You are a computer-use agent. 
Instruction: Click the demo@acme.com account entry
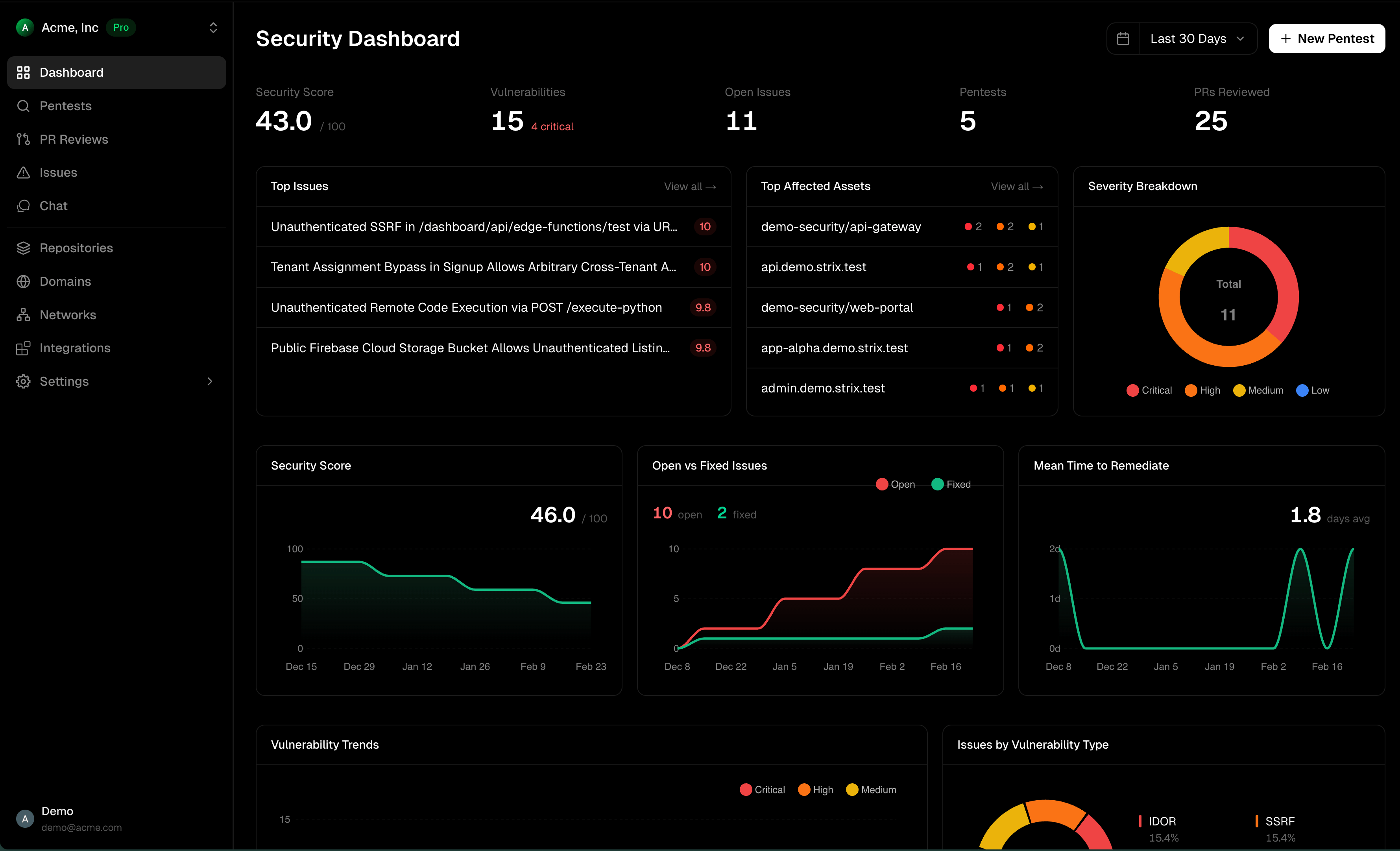[116, 819]
